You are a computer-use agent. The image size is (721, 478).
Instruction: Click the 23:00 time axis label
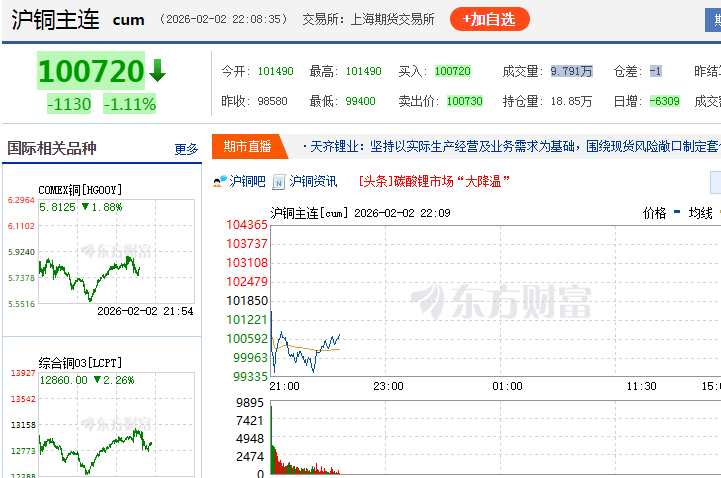coord(389,386)
